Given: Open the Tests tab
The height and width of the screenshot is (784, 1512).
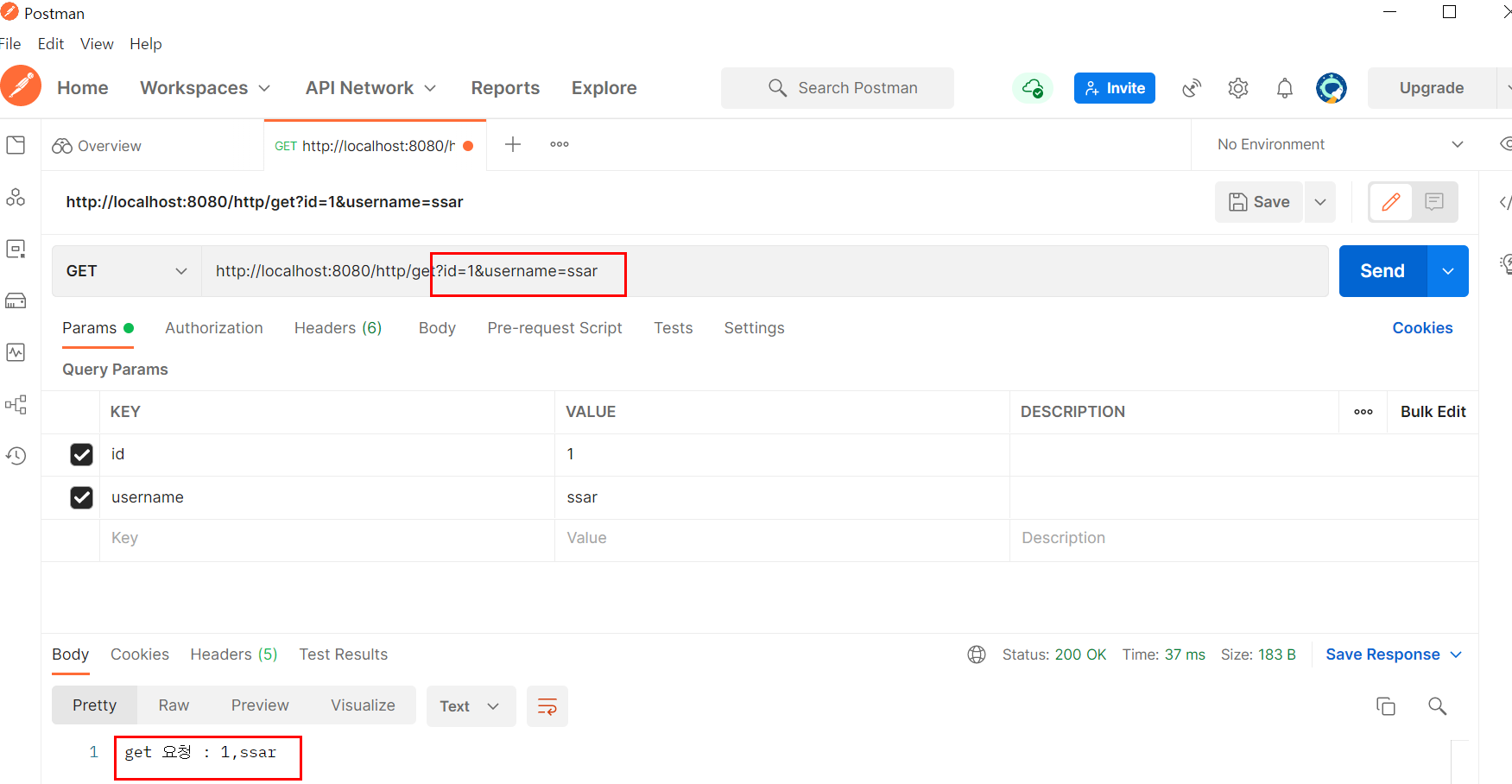Looking at the screenshot, I should coord(674,328).
